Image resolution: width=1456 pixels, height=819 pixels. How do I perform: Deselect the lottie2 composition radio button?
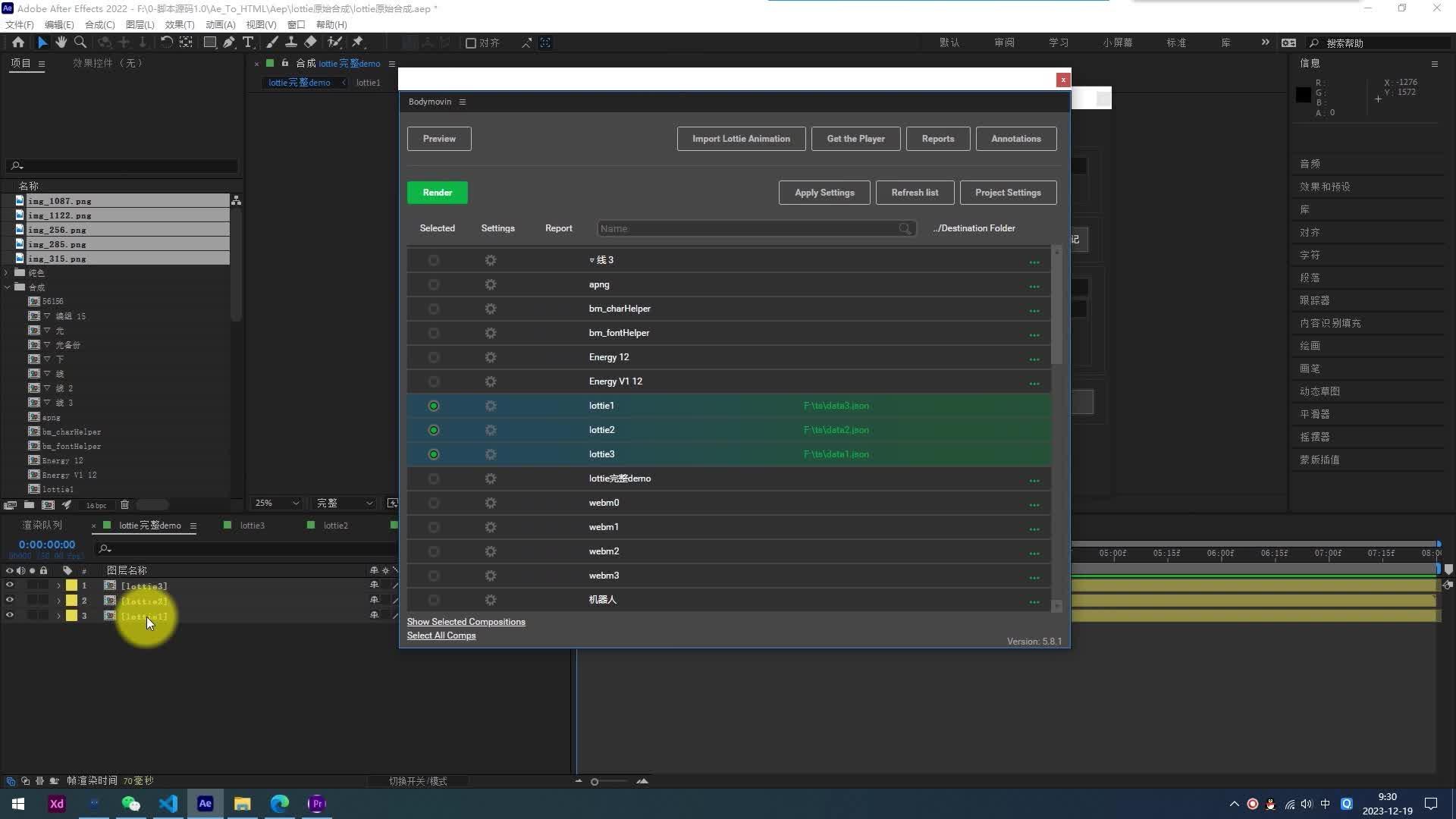(x=434, y=430)
